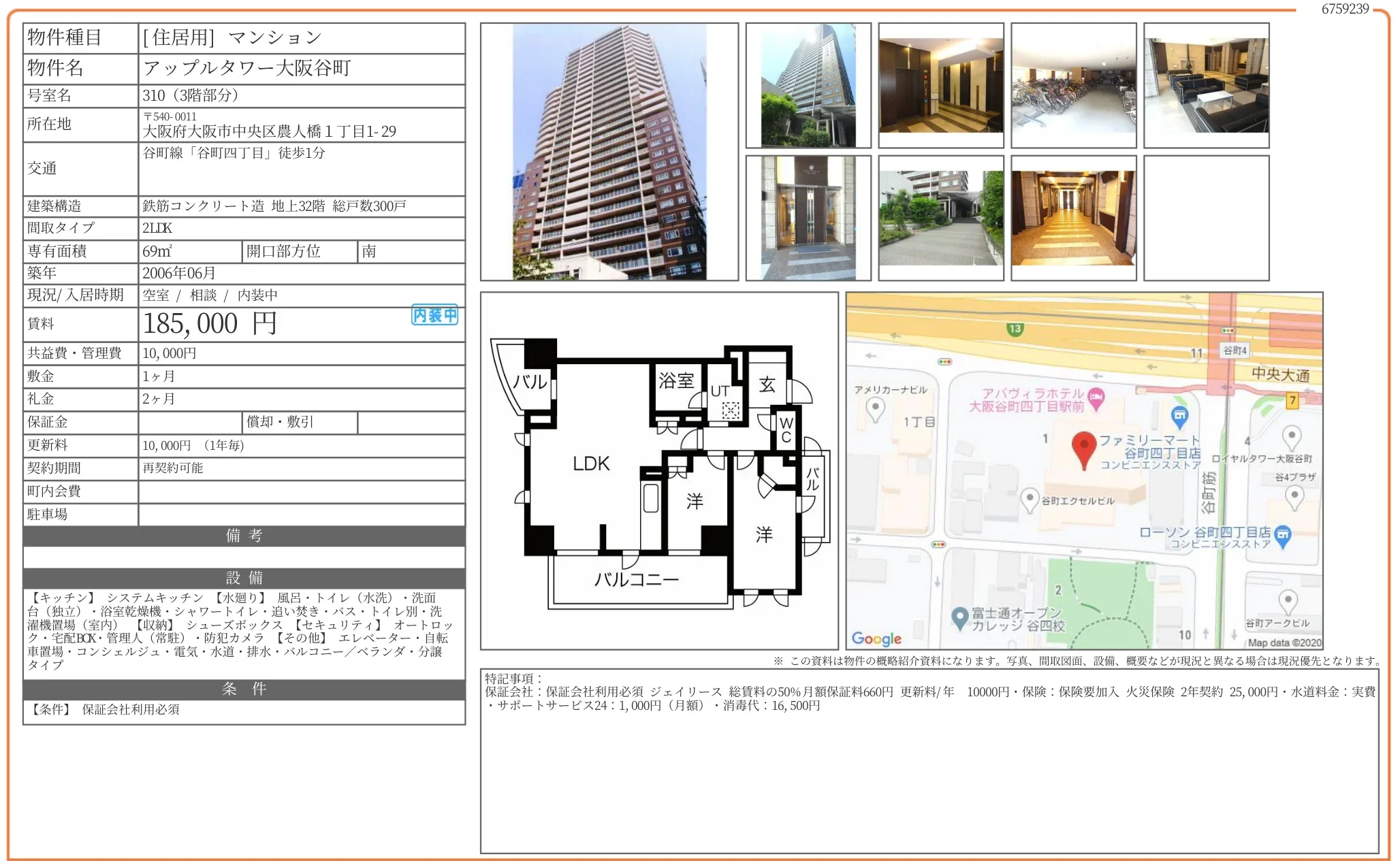Click the FamilyMart blue shop marker
The height and width of the screenshot is (861, 1400).
tap(1179, 415)
